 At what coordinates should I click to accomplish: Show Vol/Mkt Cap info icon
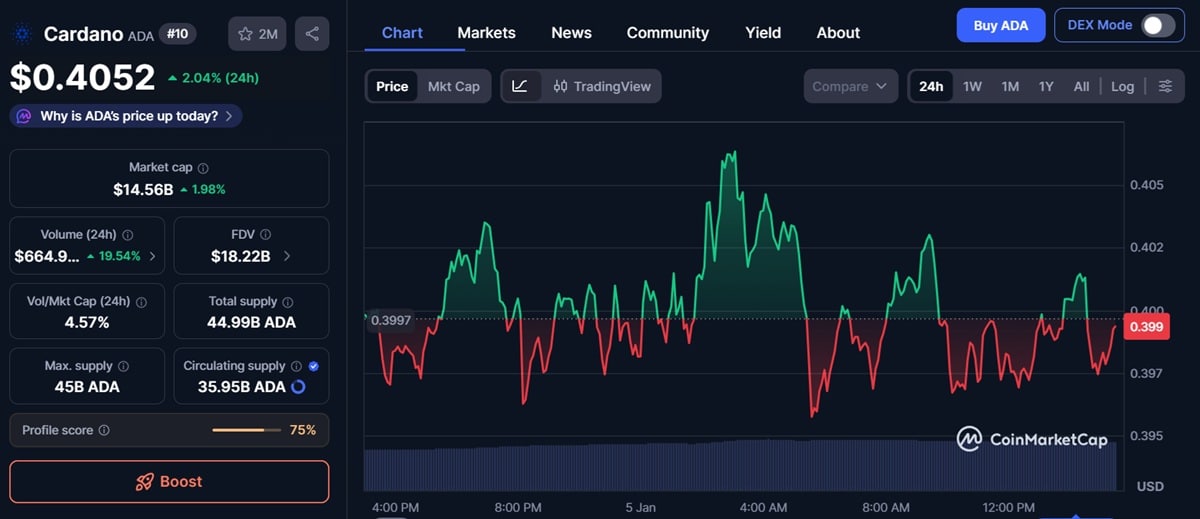tap(141, 301)
